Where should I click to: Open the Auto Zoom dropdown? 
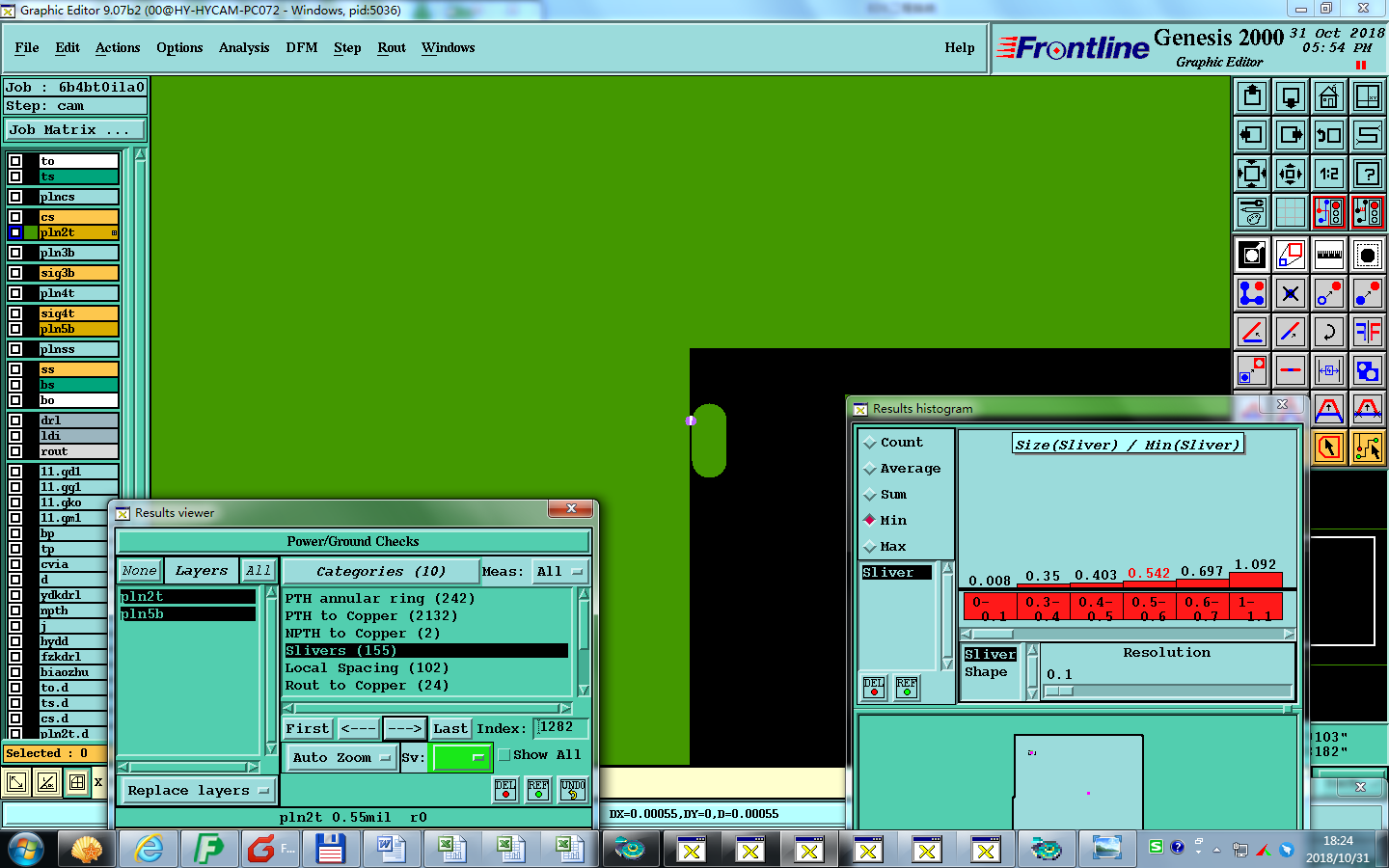pyautogui.click(x=341, y=758)
